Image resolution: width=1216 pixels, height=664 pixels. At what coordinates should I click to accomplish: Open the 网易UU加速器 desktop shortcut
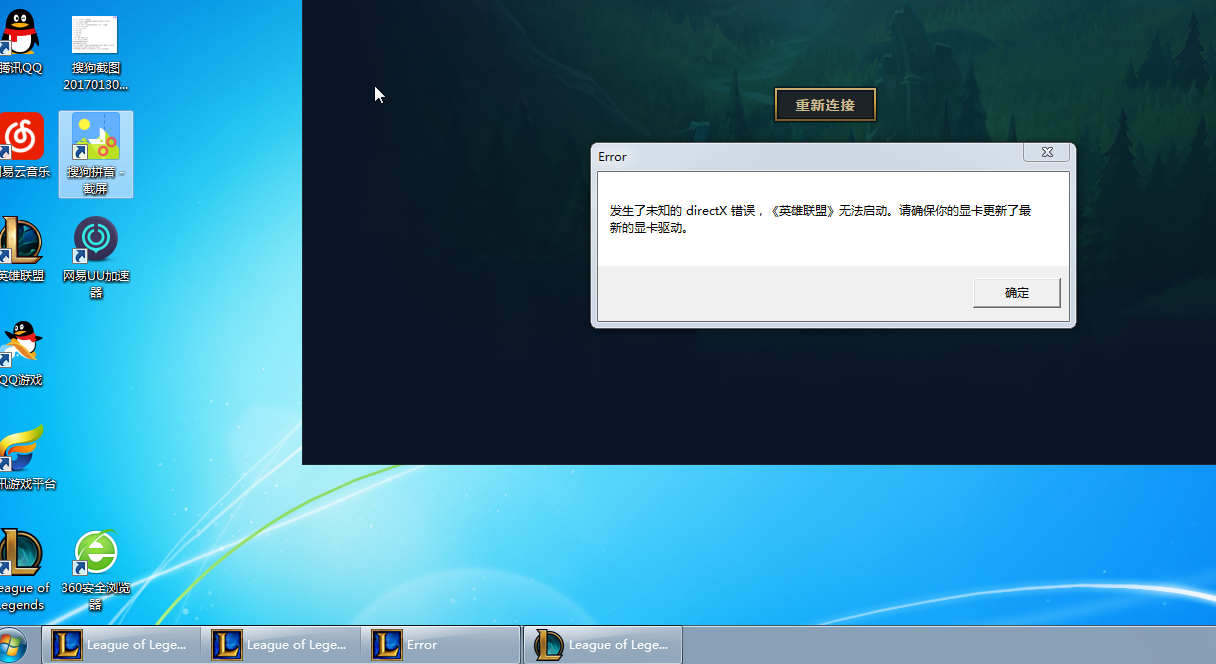click(96, 258)
